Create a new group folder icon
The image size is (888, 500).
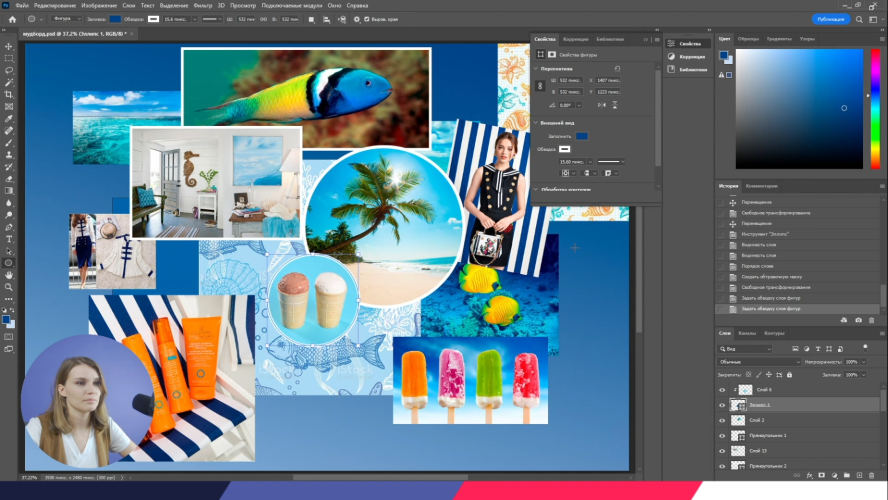pyautogui.click(x=847, y=476)
